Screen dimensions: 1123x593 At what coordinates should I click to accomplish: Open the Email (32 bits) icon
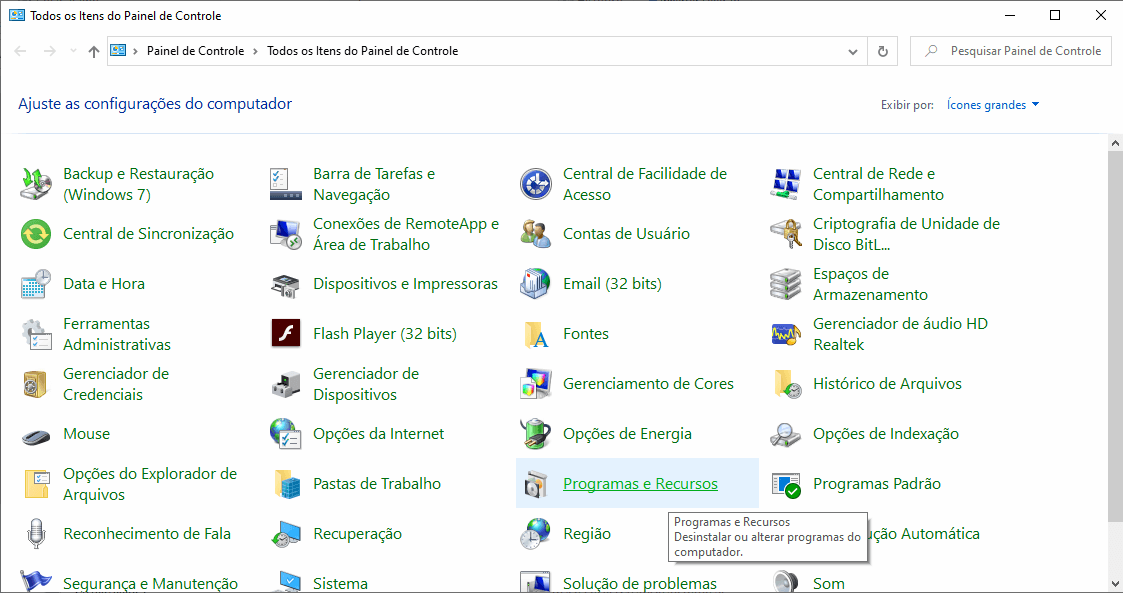[536, 284]
